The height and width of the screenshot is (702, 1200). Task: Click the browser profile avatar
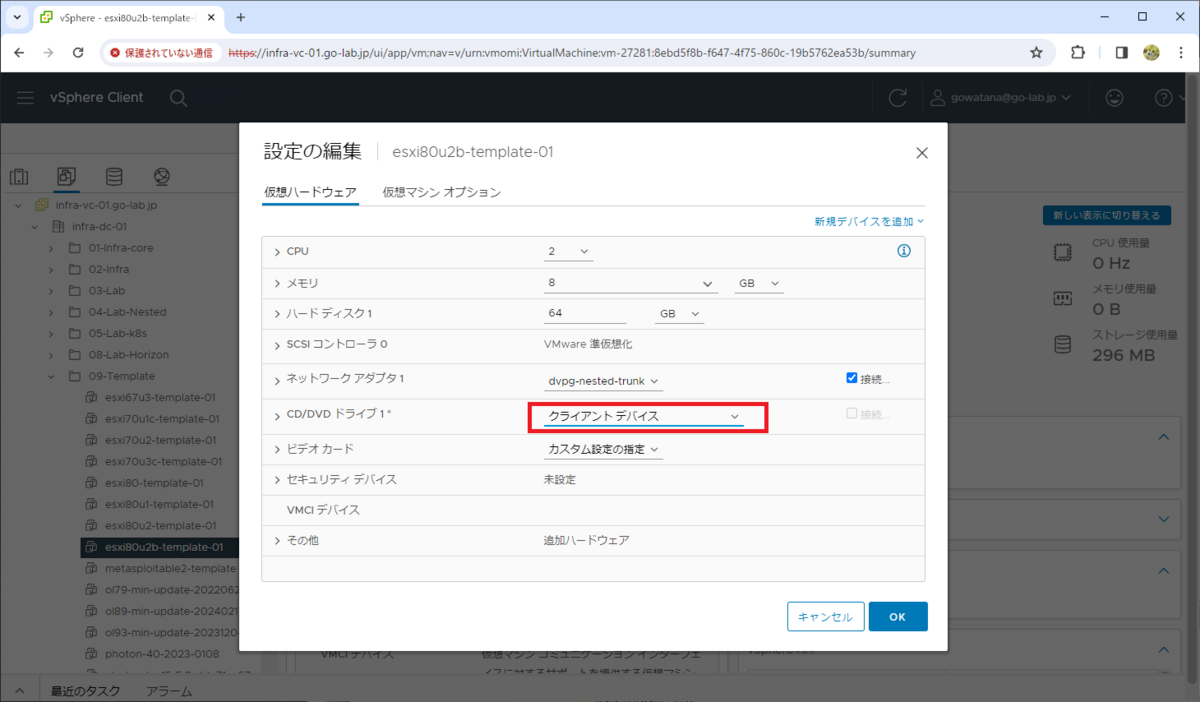(x=1151, y=53)
